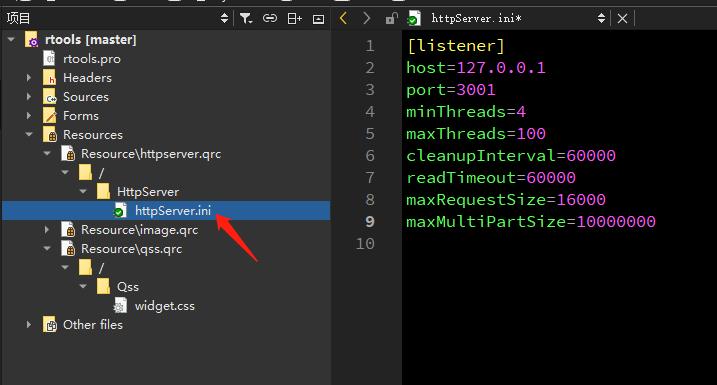Place cursor on port=3001 line

click(451, 90)
